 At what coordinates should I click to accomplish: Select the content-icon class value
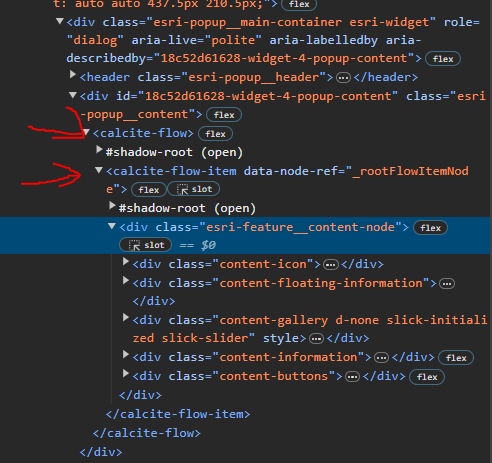[x=263, y=264]
